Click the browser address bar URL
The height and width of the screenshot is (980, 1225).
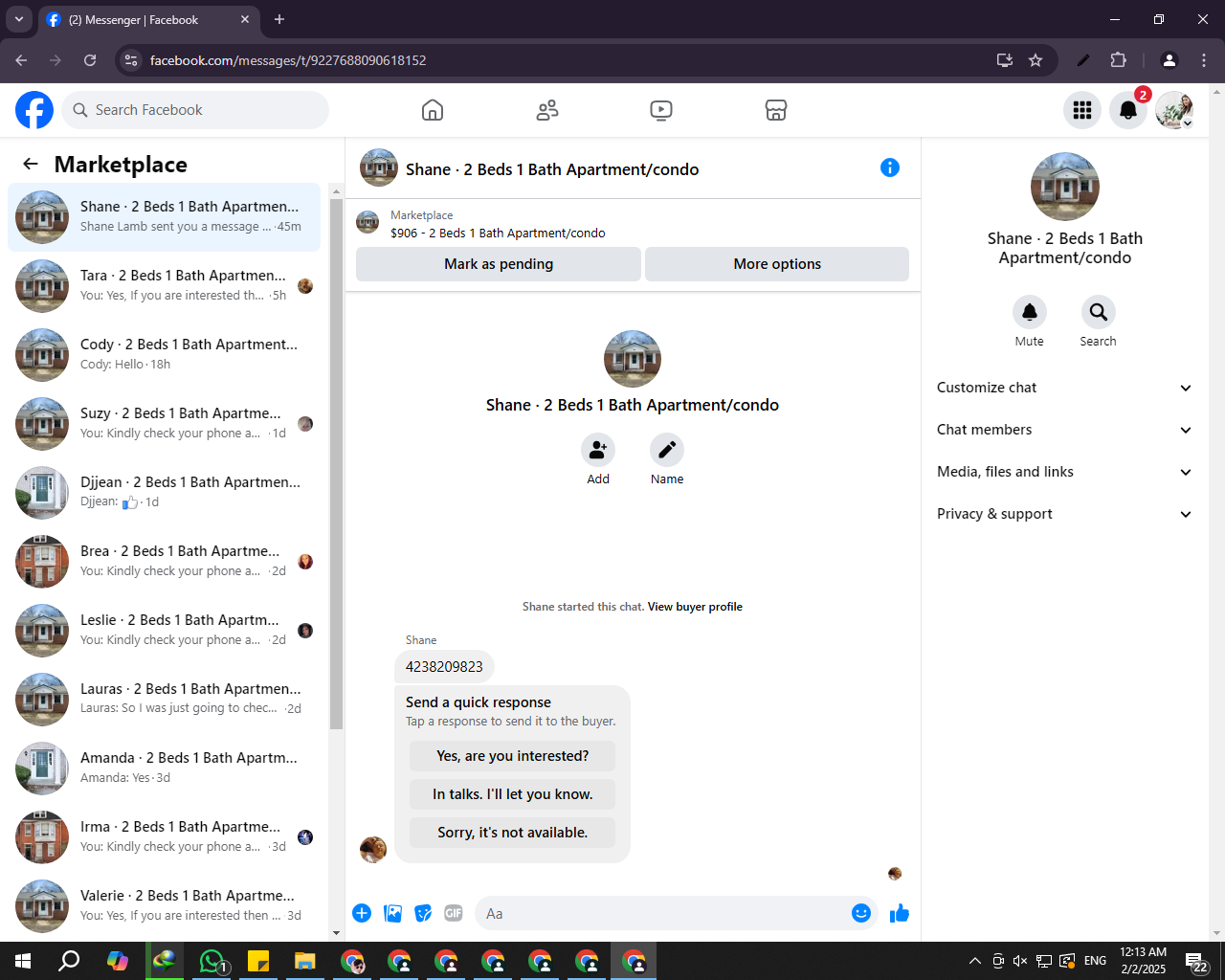pyautogui.click(x=288, y=60)
